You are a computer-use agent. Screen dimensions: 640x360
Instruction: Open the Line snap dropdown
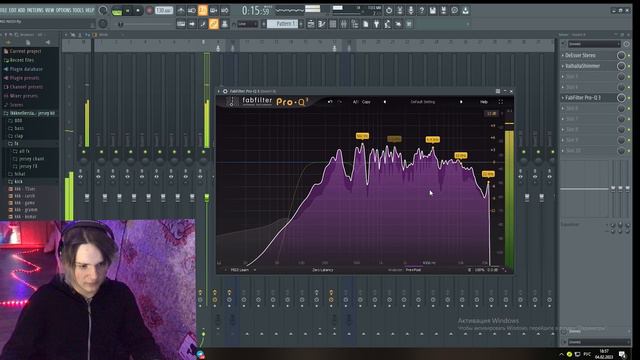tap(247, 24)
